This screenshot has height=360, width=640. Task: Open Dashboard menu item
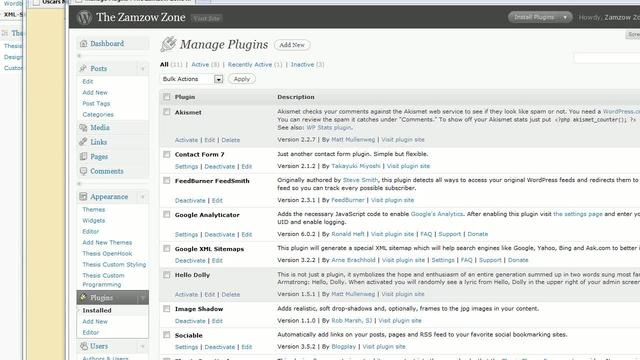click(107, 44)
